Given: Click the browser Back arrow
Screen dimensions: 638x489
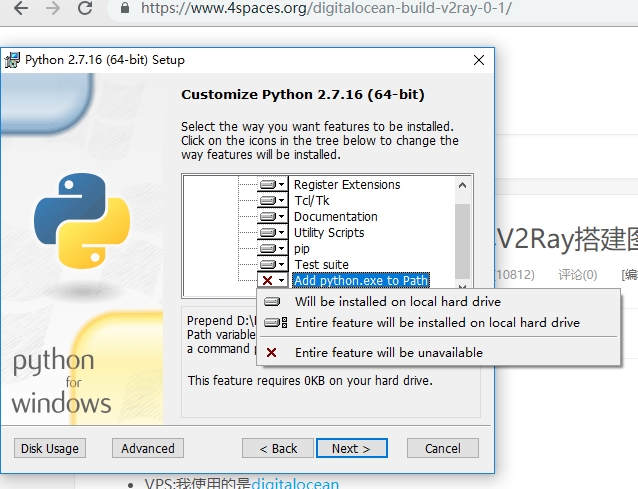Looking at the screenshot, I should tap(21, 8).
